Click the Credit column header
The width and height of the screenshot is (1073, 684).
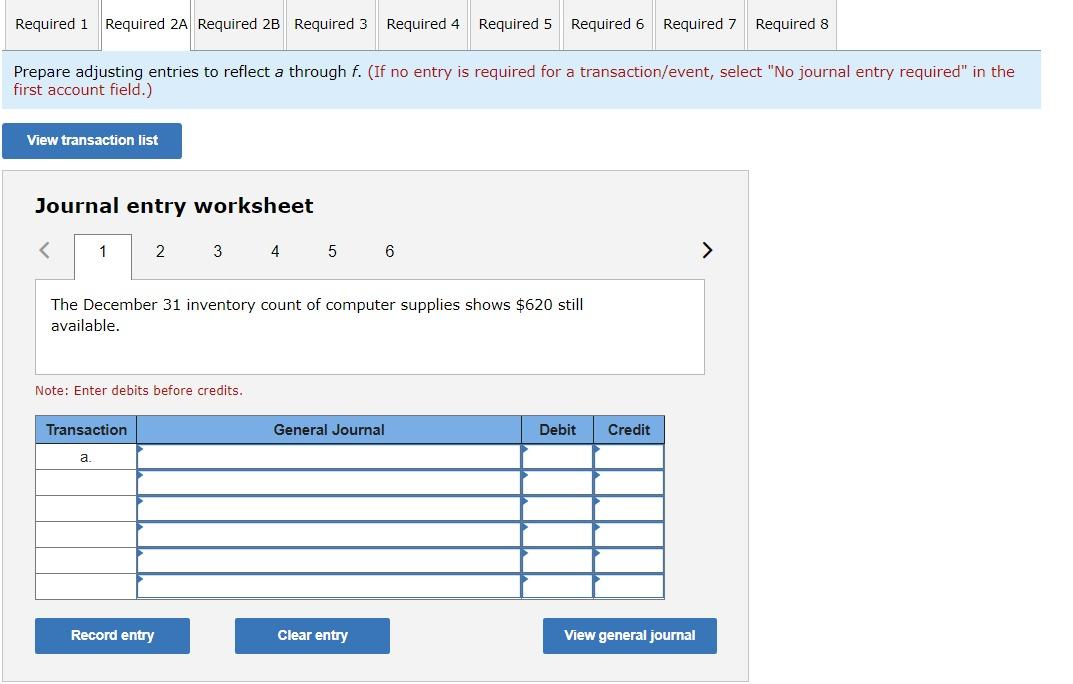[x=629, y=430]
